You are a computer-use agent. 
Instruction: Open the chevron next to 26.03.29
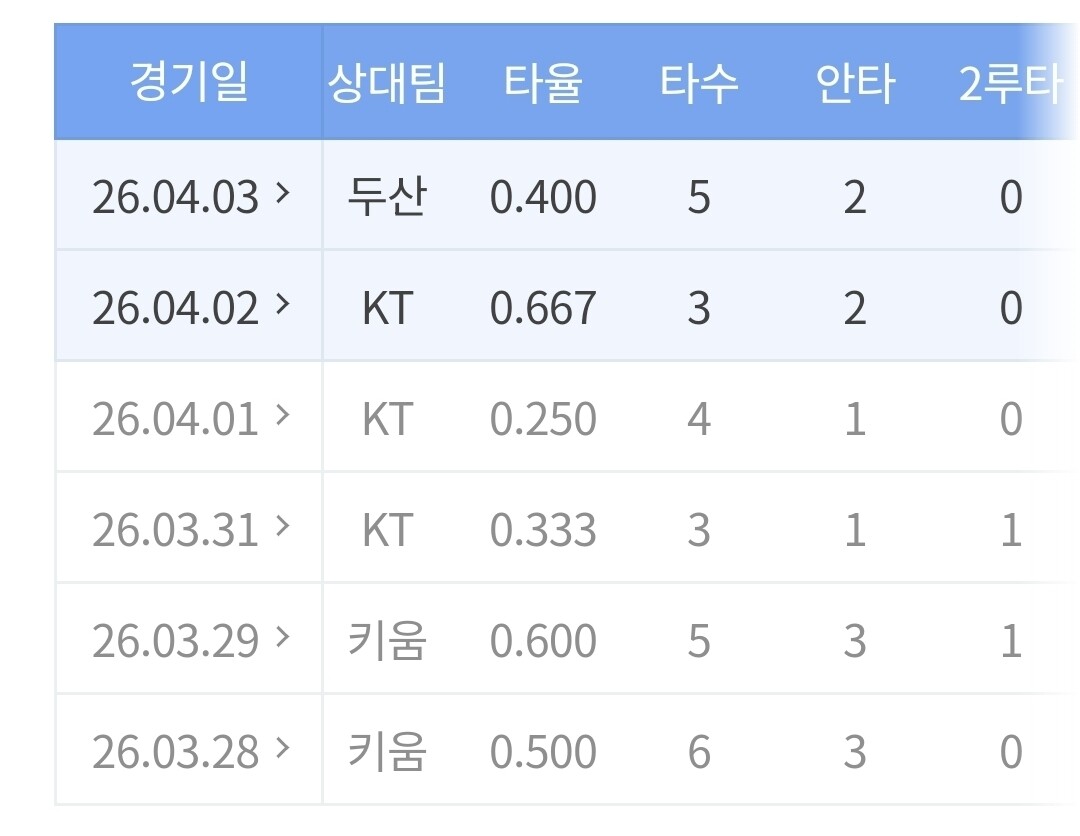pos(282,637)
